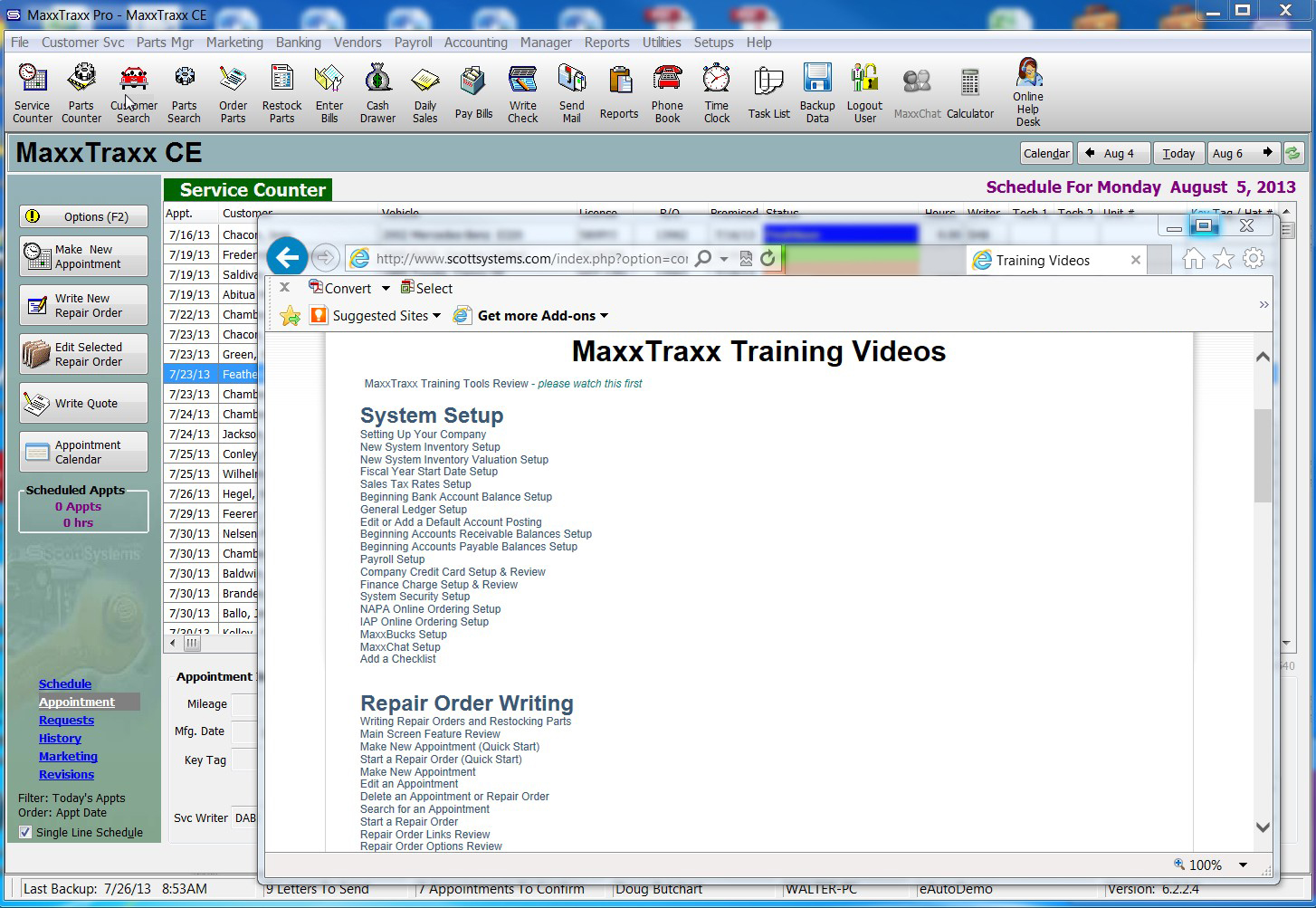
Task: Open the Calculator toolbar icon
Action: (x=970, y=92)
